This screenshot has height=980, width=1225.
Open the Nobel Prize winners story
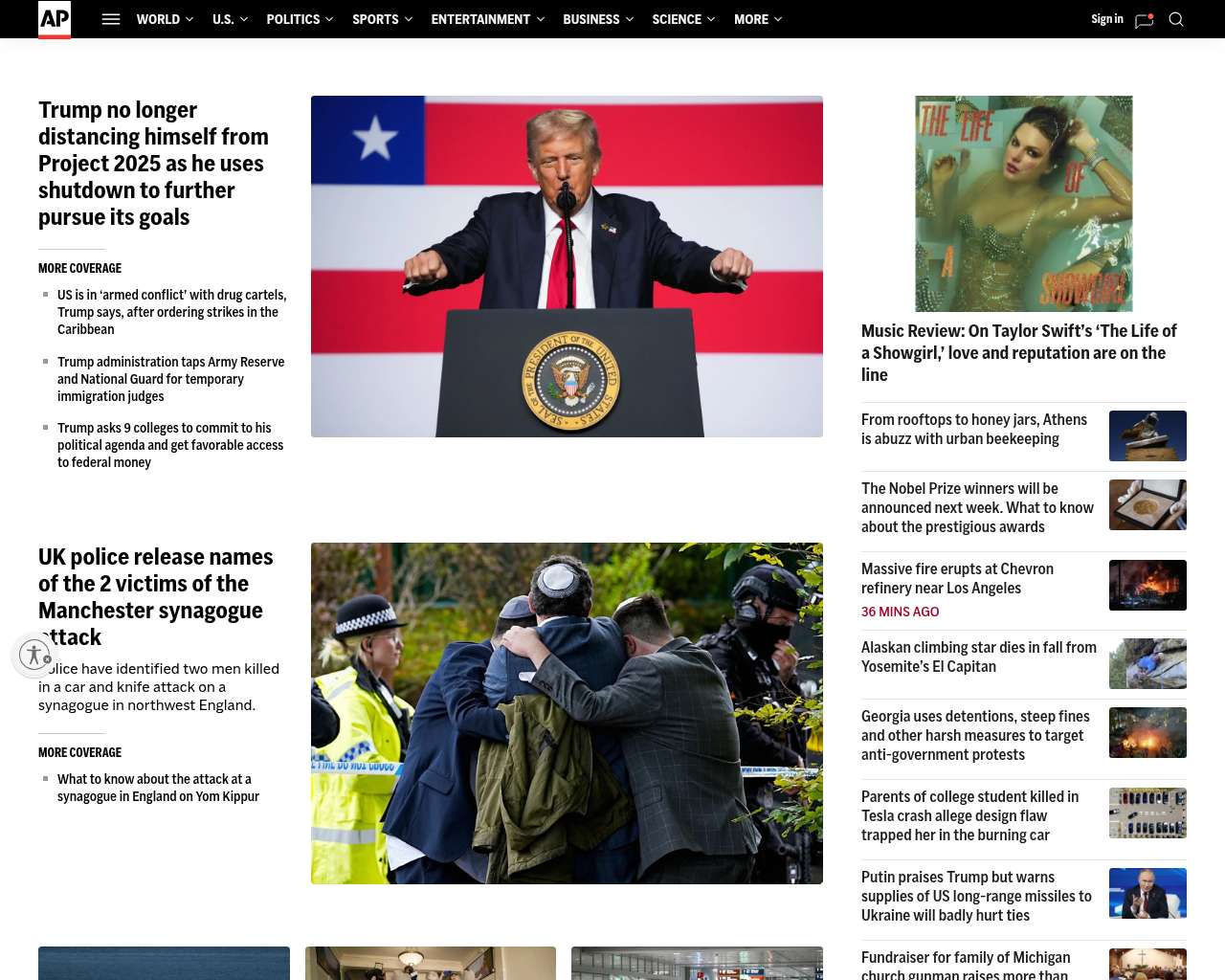coord(977,508)
